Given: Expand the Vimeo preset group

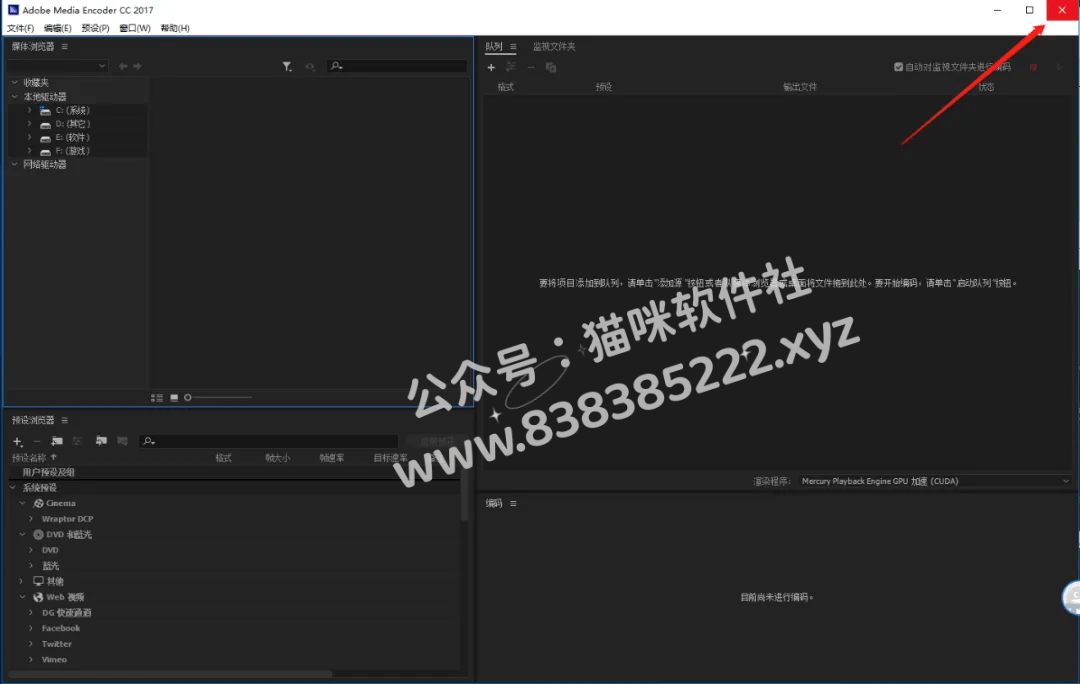Looking at the screenshot, I should tap(31, 660).
